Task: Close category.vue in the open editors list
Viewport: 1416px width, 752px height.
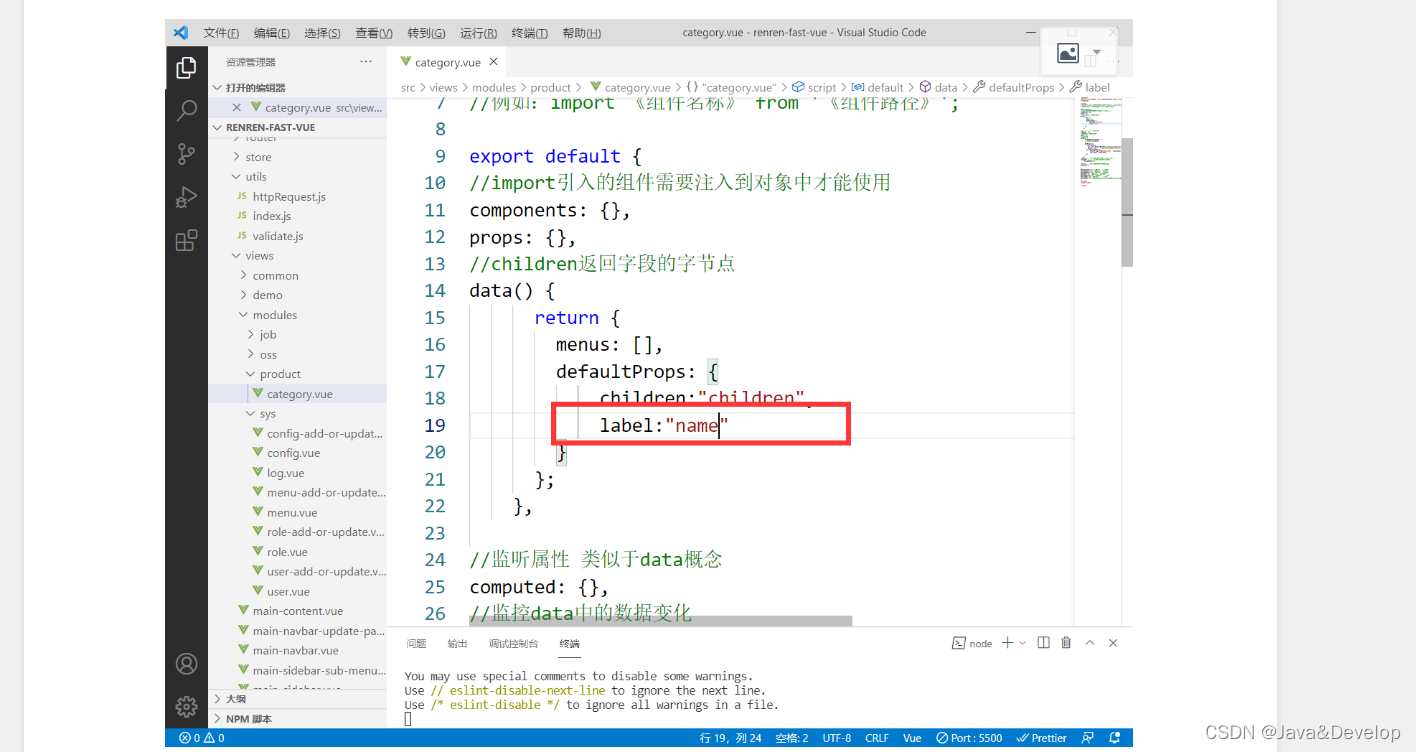Action: click(x=237, y=107)
